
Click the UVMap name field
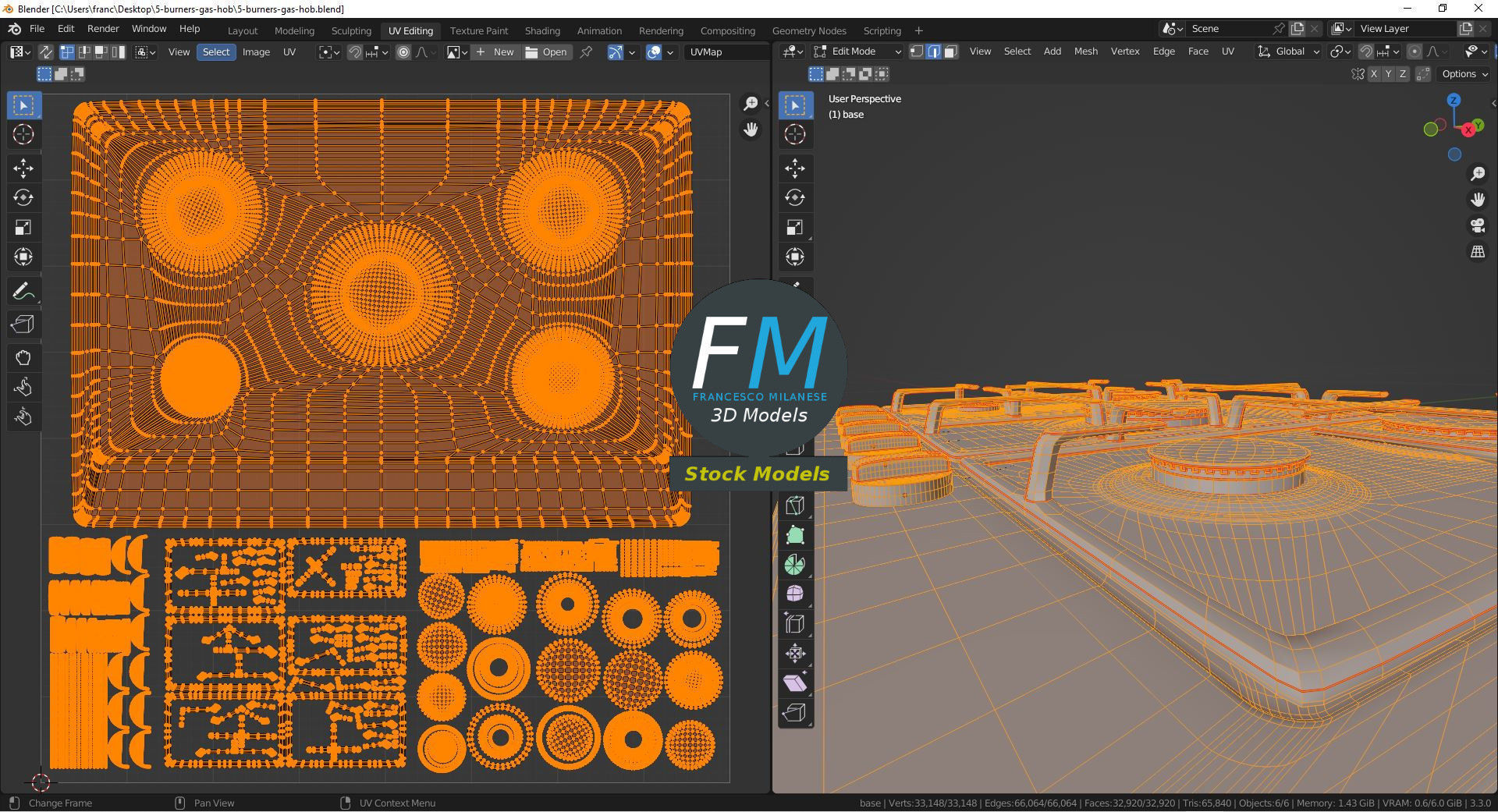point(726,52)
